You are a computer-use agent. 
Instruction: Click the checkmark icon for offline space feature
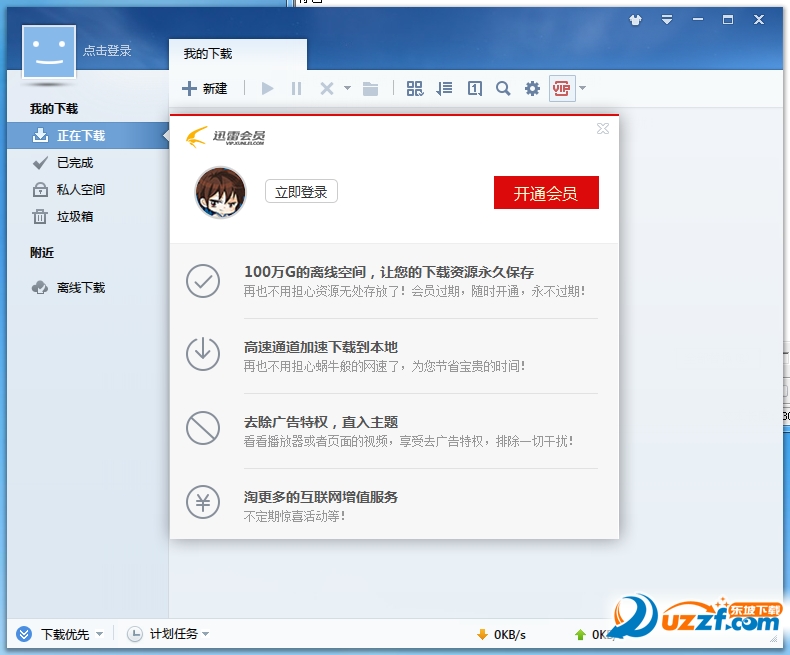(x=203, y=281)
